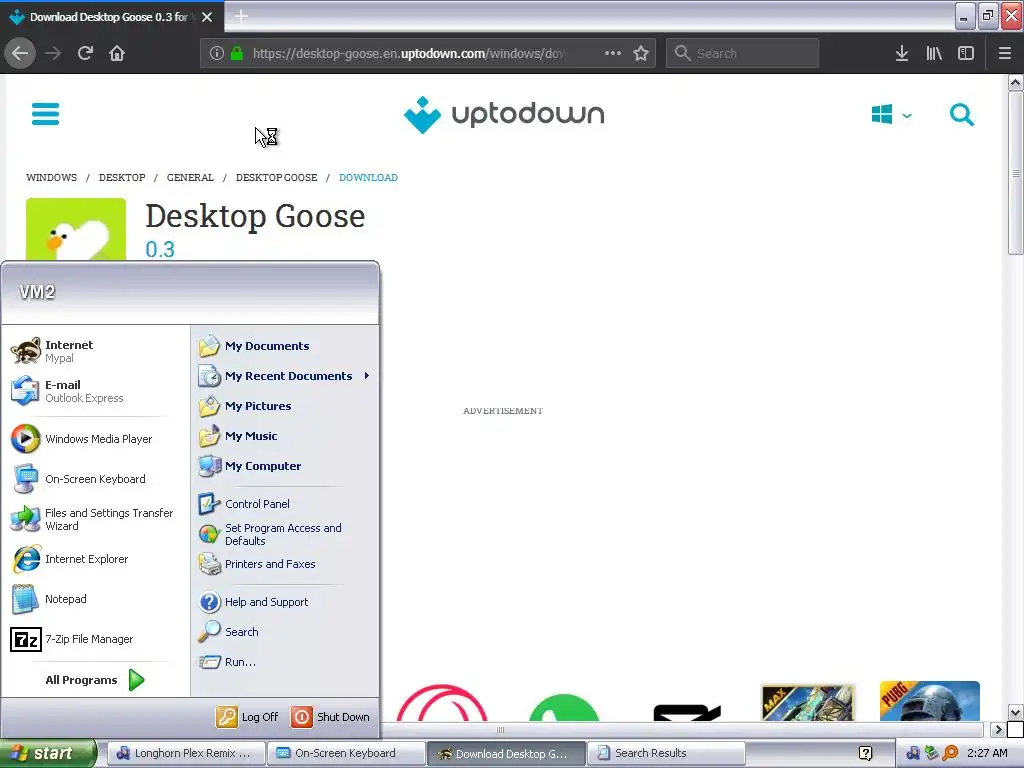Close the Download Desktop Goose tab

click(x=207, y=17)
